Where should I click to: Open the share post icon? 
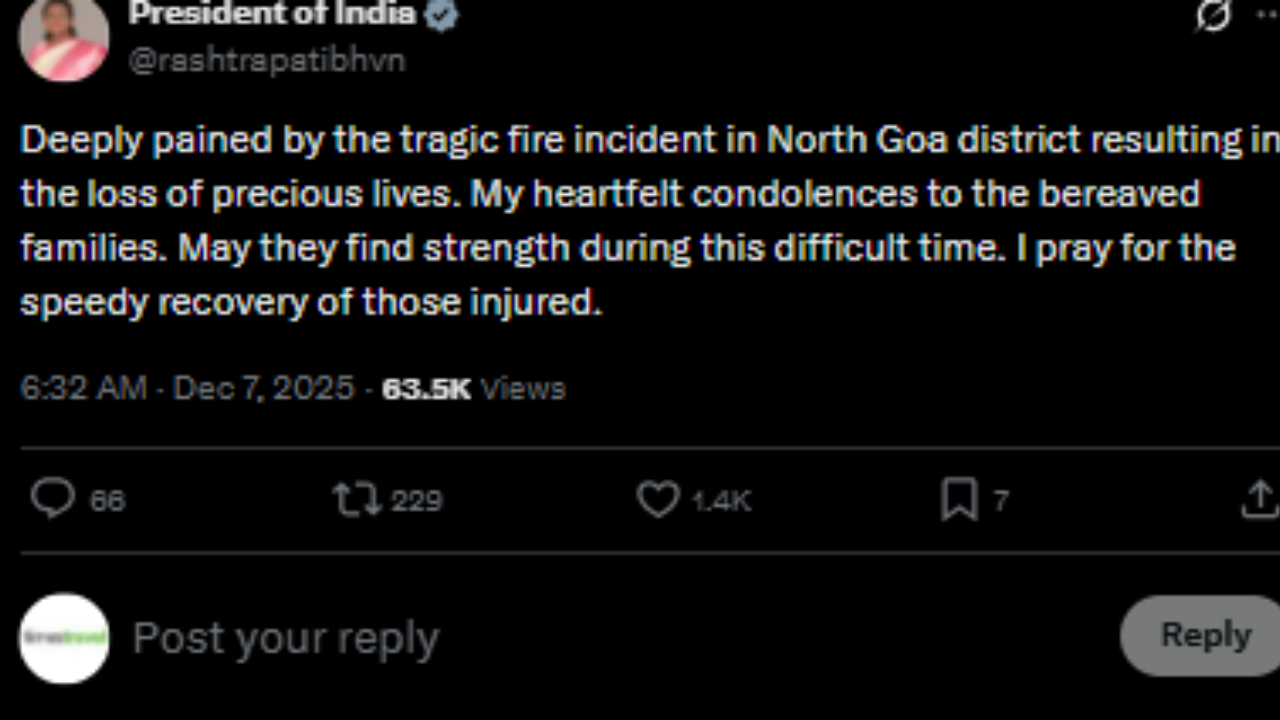(1259, 499)
